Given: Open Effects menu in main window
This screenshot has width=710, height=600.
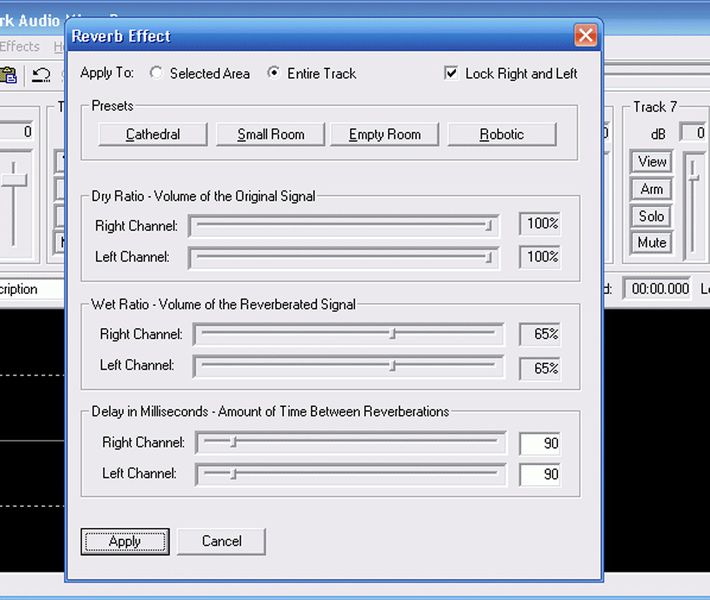Looking at the screenshot, I should point(20,46).
